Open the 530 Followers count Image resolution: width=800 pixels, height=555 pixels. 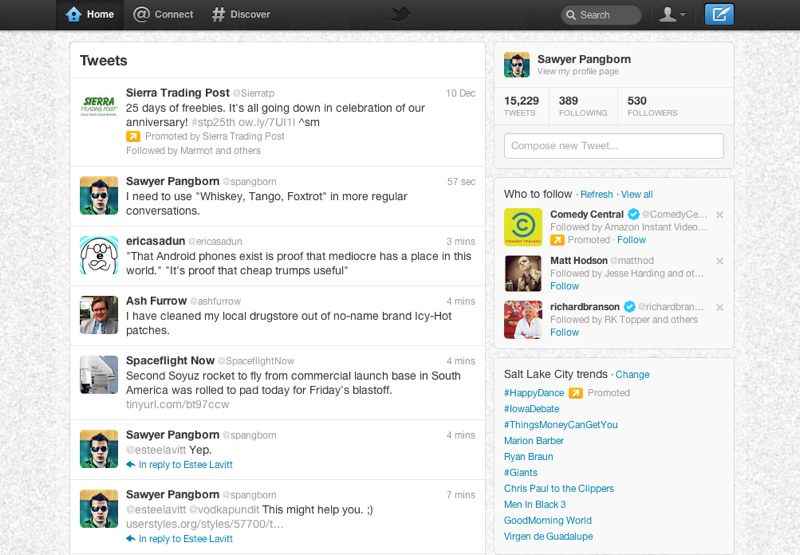pos(653,106)
